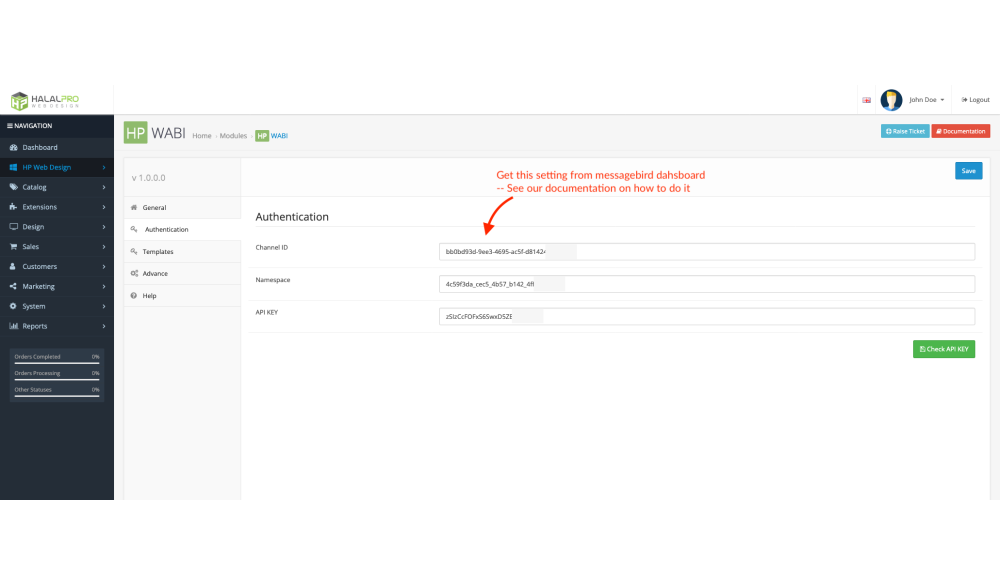The image size is (1000, 585).
Task: Open the John Doe user dropdown
Action: point(926,100)
